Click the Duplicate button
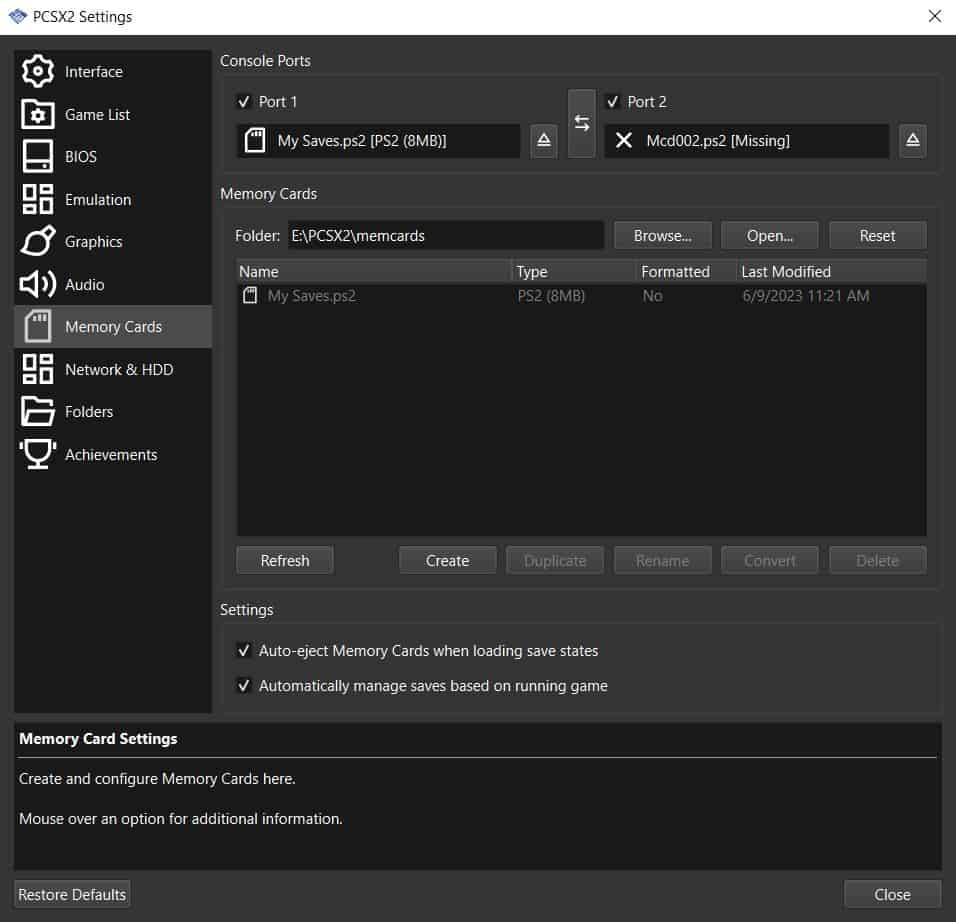This screenshot has width=956, height=922. point(555,560)
